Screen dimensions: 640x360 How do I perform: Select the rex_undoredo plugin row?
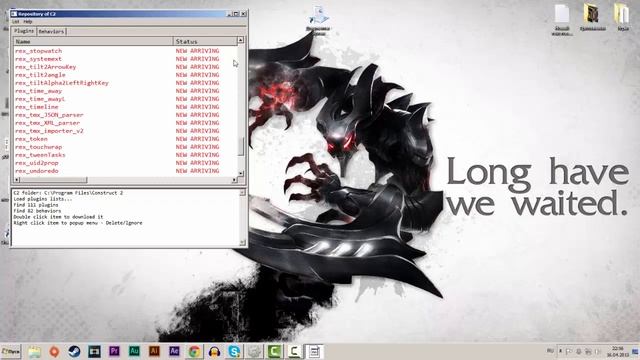[x=125, y=171]
